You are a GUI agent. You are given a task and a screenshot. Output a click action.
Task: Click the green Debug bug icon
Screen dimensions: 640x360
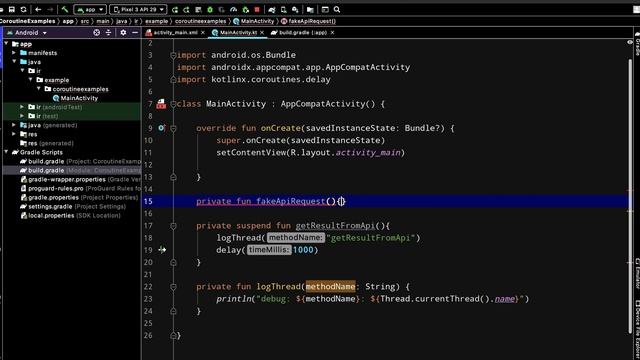tap(210, 9)
